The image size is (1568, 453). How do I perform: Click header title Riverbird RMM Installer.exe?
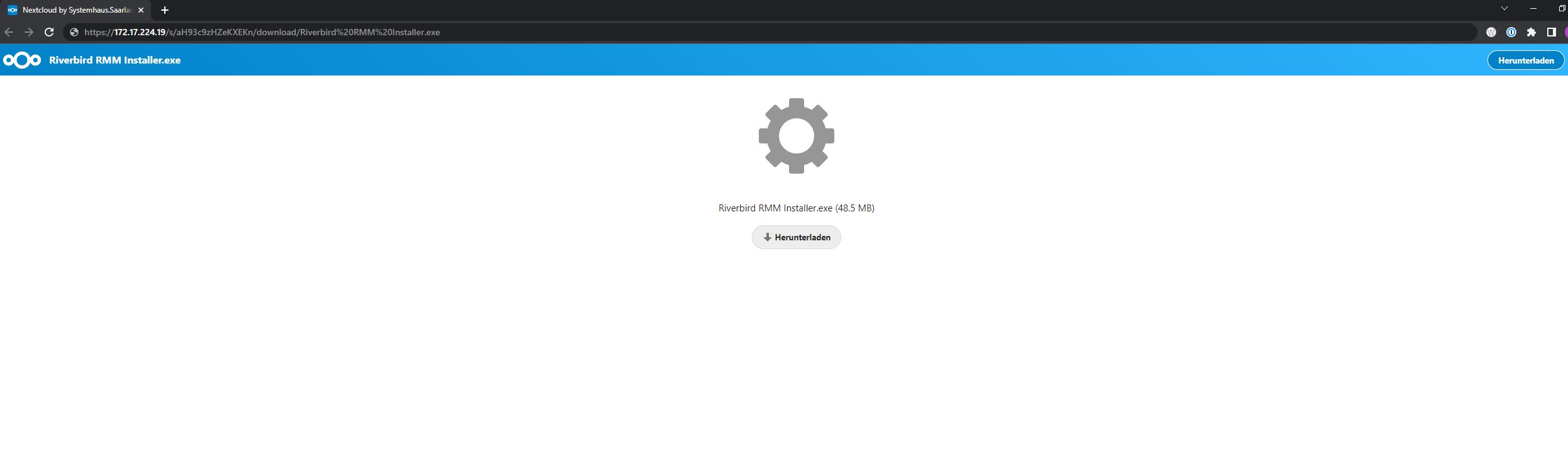click(x=115, y=60)
